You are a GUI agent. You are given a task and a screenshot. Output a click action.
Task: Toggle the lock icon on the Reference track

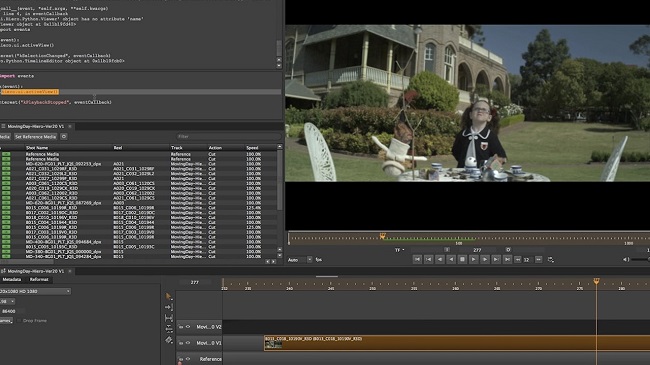pyautogui.click(x=181, y=359)
